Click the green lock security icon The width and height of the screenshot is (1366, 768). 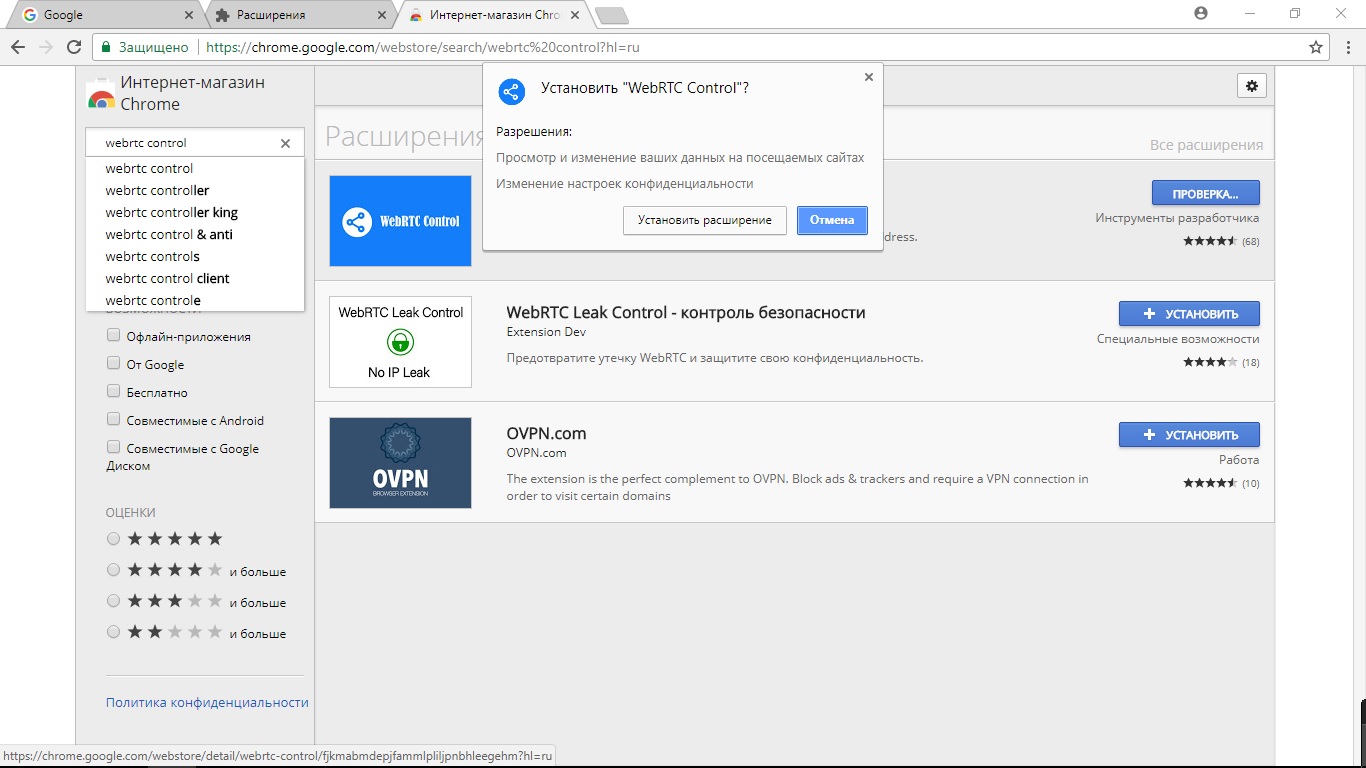pyautogui.click(x=105, y=47)
